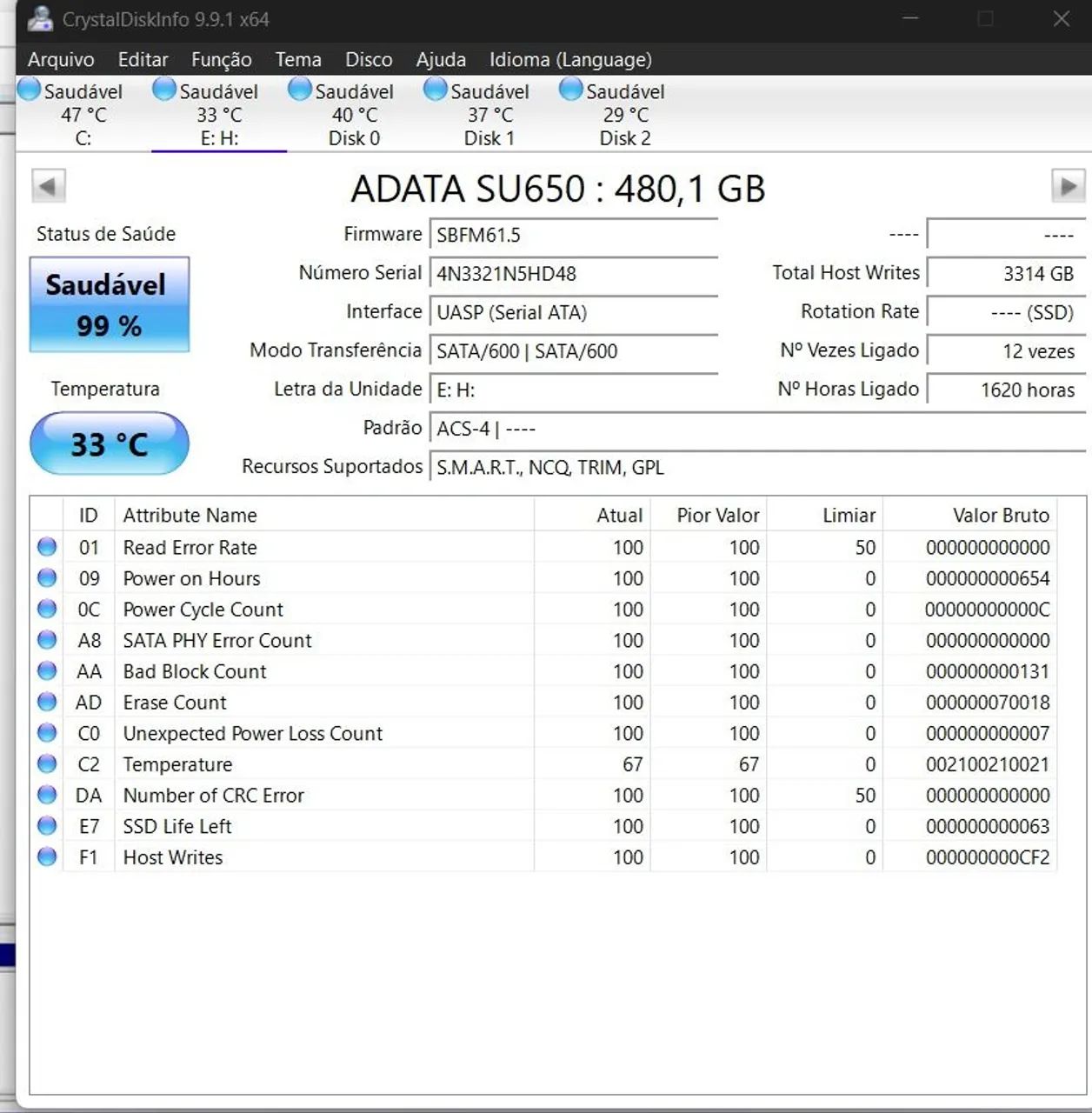Image resolution: width=1092 pixels, height=1113 pixels.
Task: Click raw value 002100210021 of Temperature
Action: (x=988, y=764)
